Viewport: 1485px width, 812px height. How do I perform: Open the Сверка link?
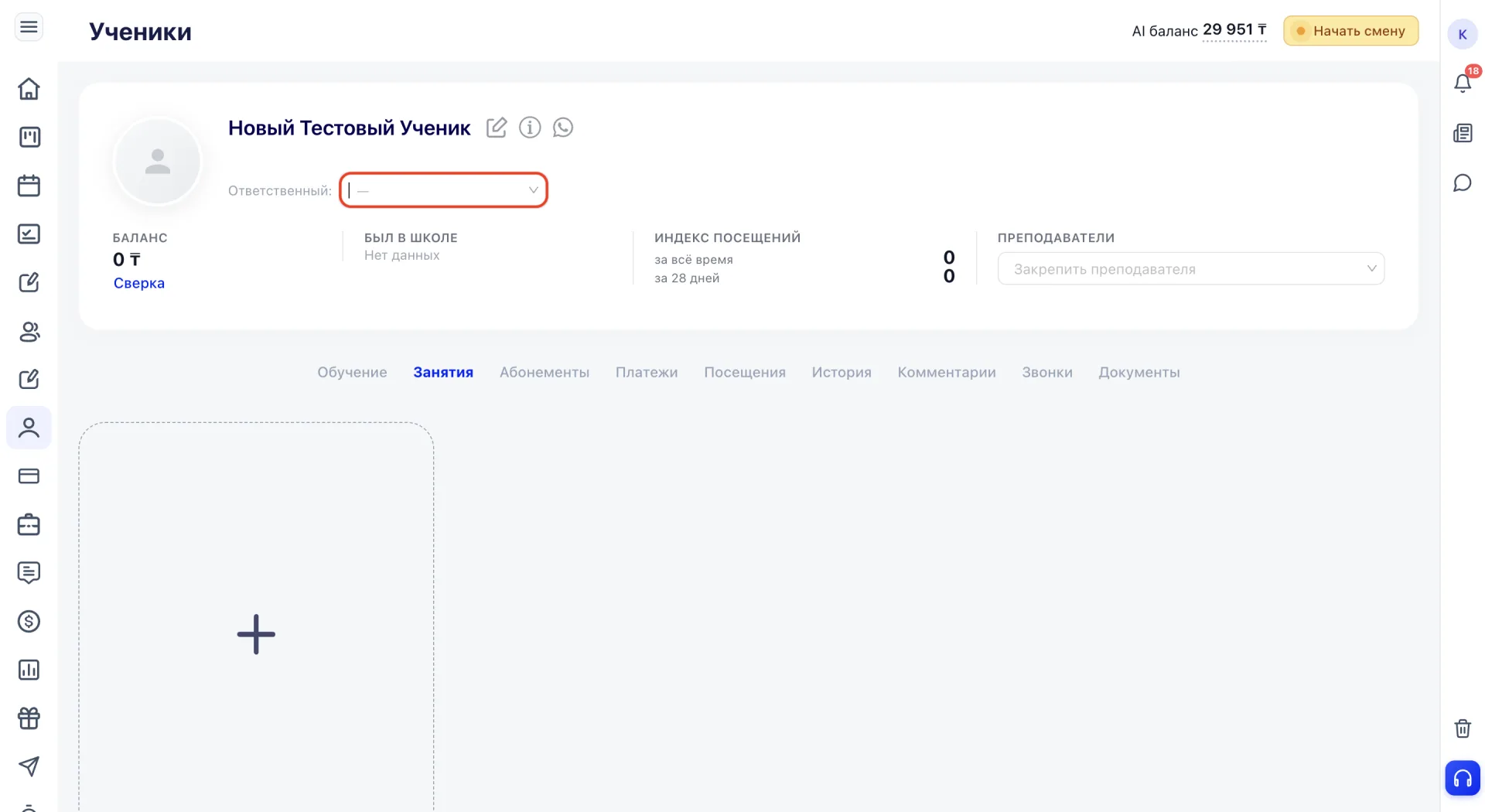[139, 283]
